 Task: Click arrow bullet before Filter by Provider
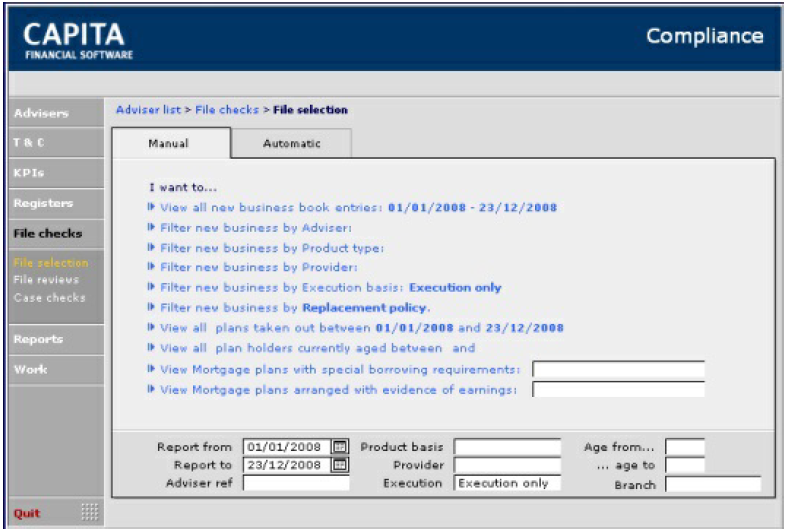click(151, 267)
